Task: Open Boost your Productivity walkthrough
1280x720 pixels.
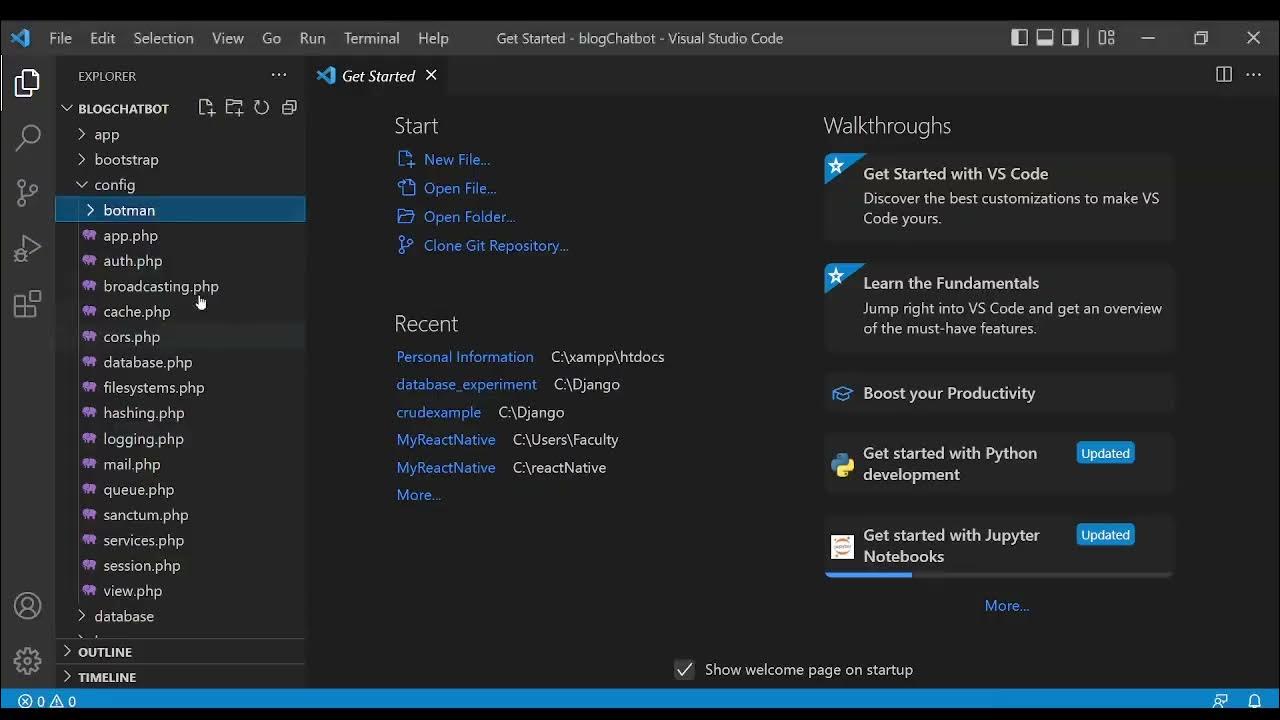Action: (998, 393)
